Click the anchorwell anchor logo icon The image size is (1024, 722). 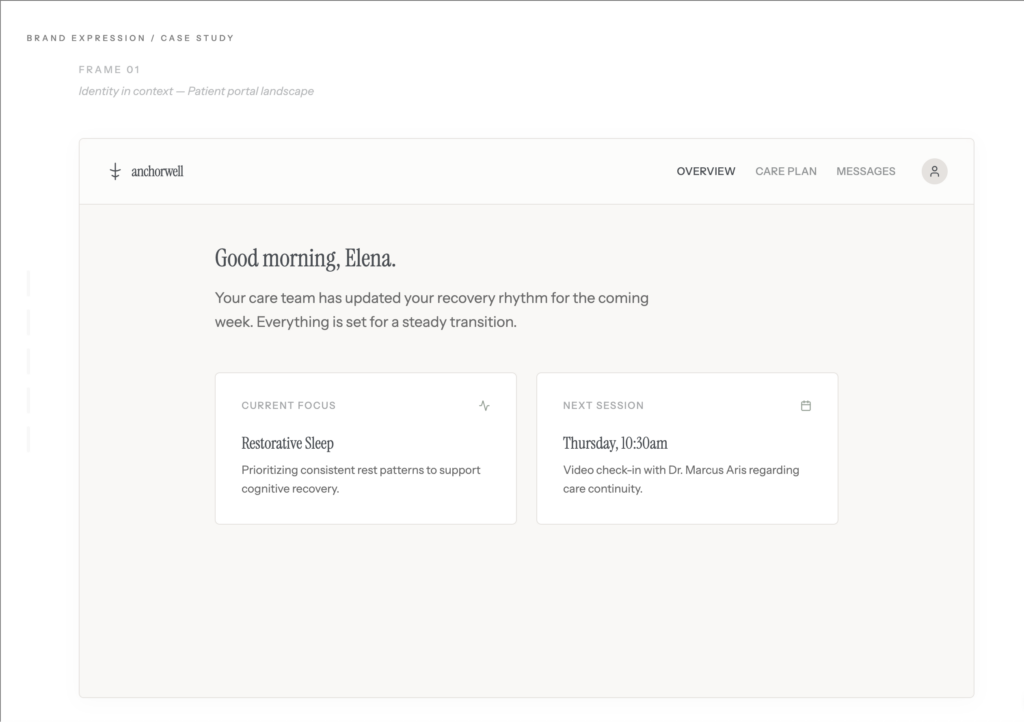click(x=115, y=171)
